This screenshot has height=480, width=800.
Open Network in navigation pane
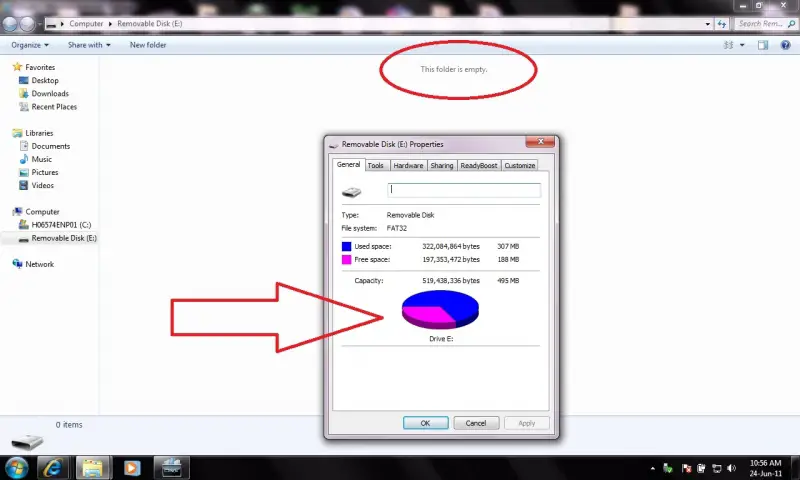tap(39, 264)
